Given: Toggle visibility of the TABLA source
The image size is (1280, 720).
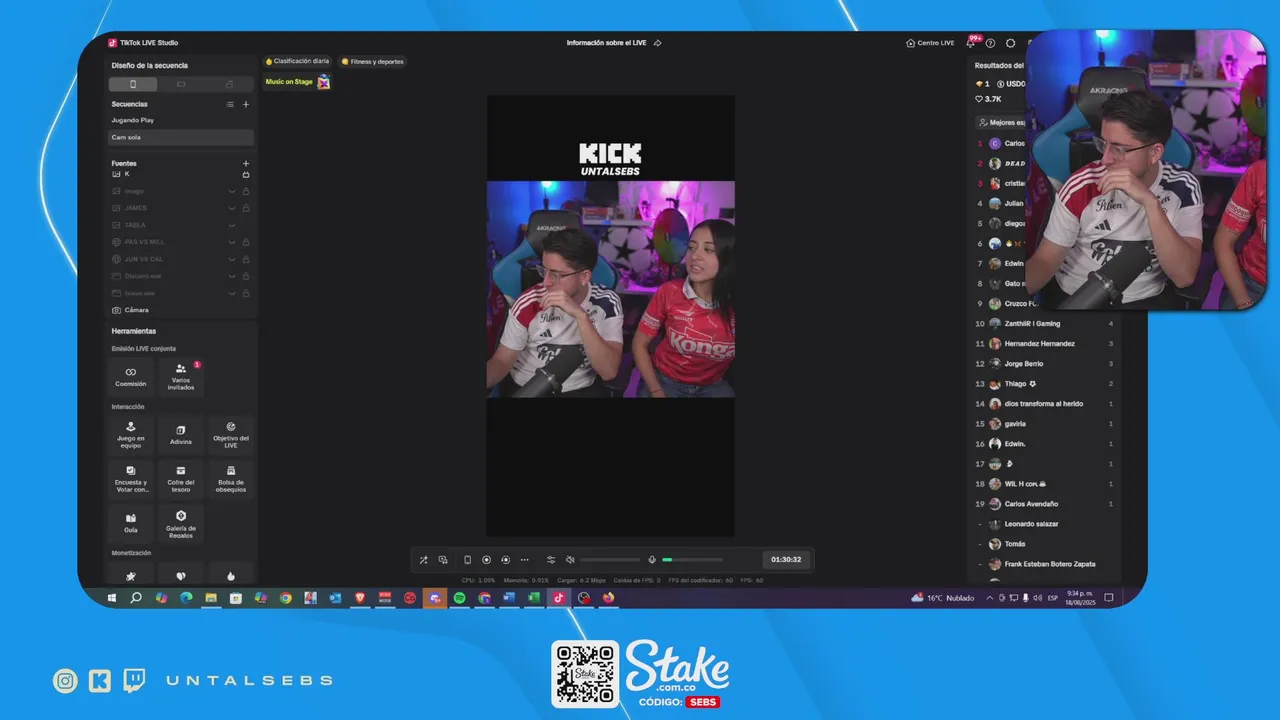Looking at the screenshot, I should [232, 225].
